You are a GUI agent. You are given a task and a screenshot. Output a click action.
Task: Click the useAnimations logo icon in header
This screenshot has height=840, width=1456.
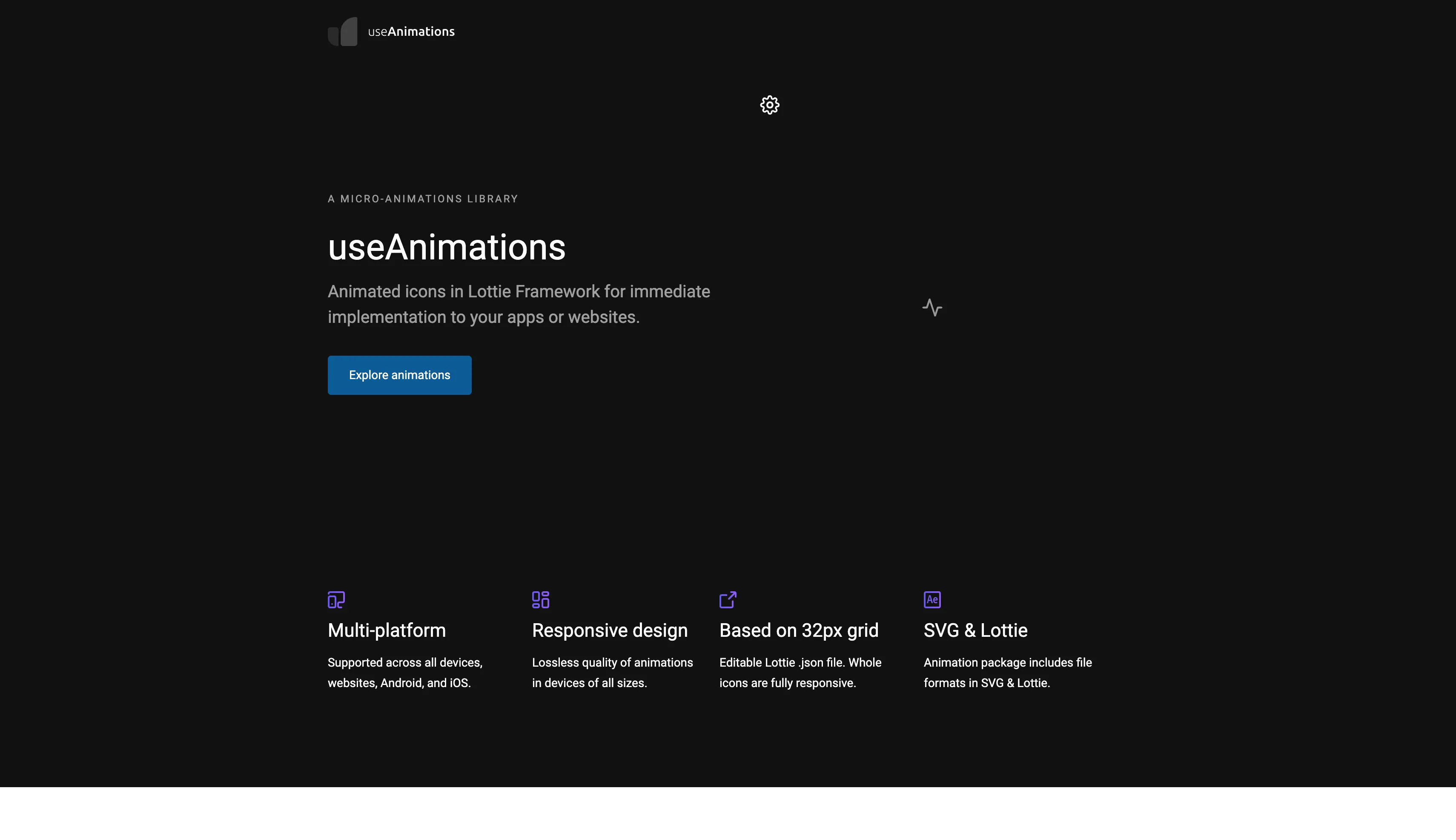coord(343,32)
